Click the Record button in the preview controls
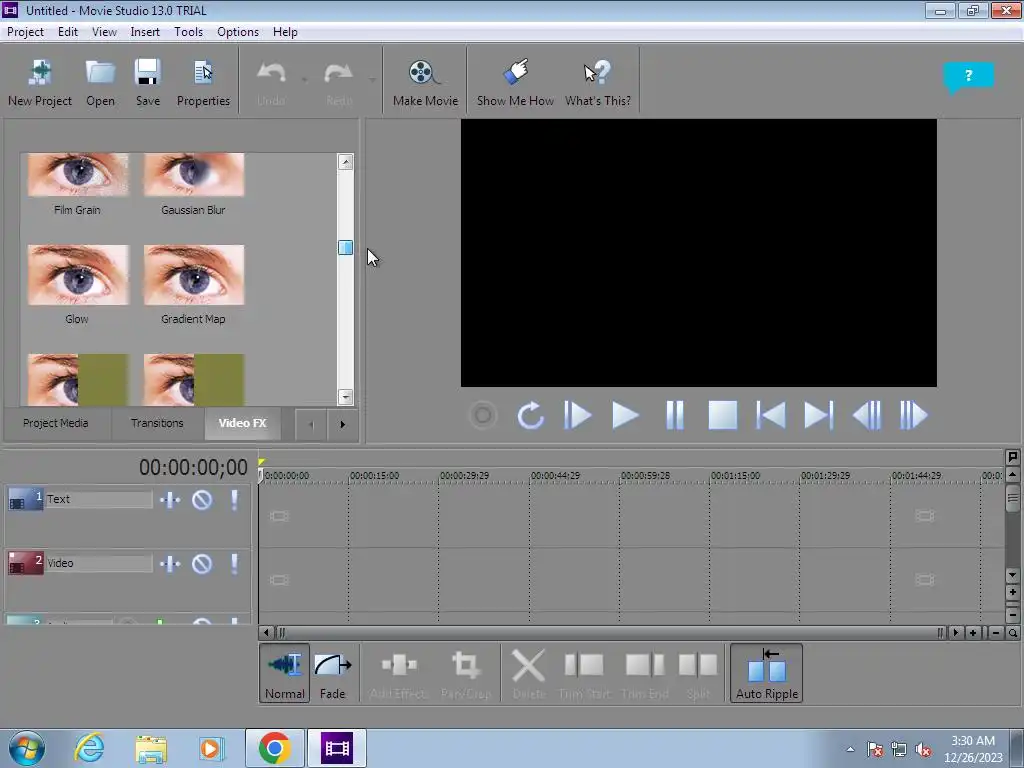1024x768 pixels. coord(483,415)
